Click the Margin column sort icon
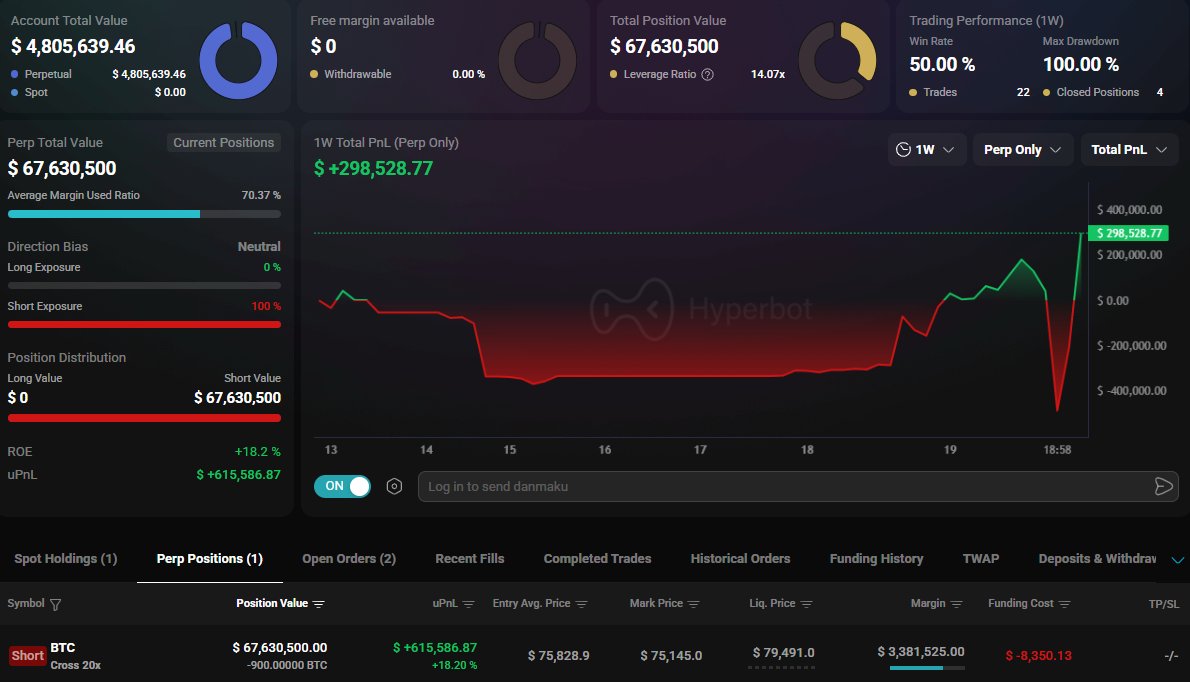Viewport: 1190px width, 682px height. point(957,604)
